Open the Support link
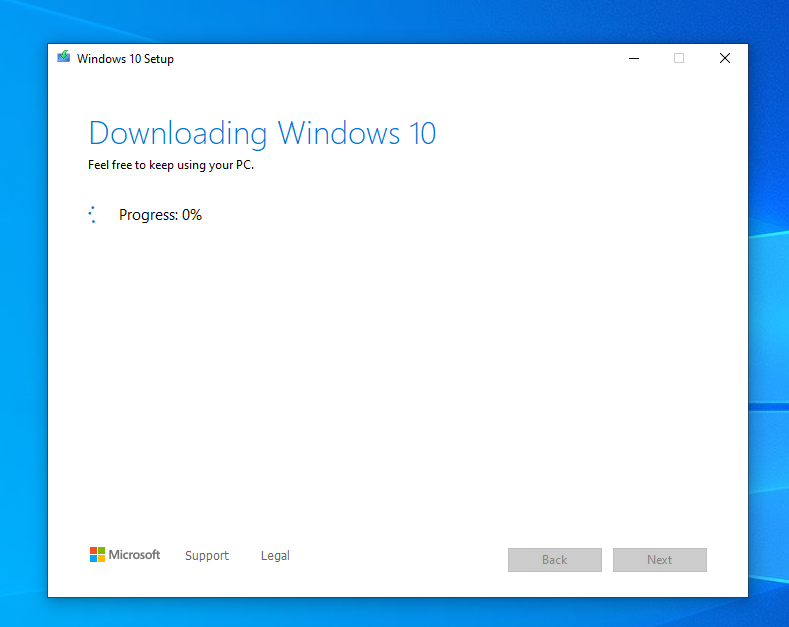The height and width of the screenshot is (627, 789). point(207,556)
